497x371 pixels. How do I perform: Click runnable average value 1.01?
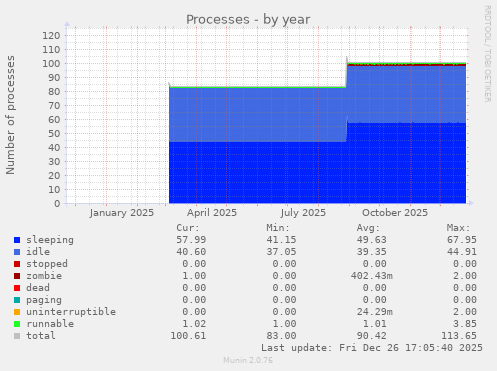pos(374,324)
